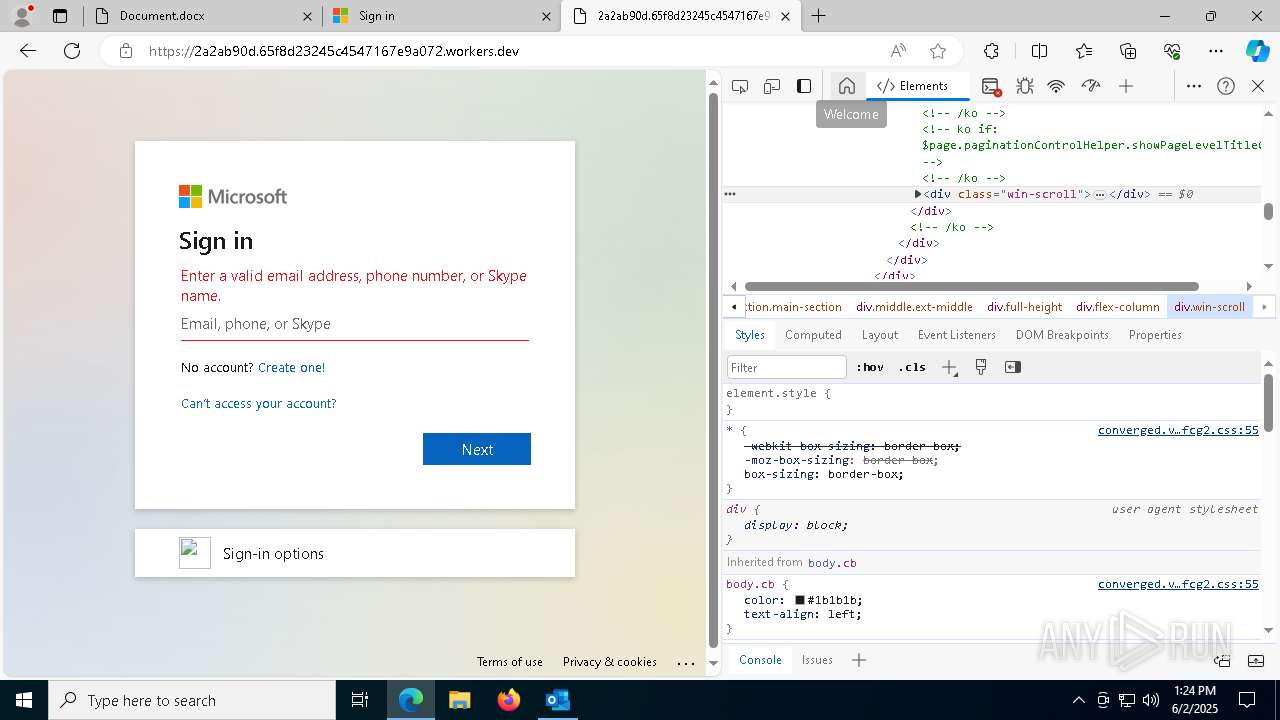Click the collapsed ellipsis inside win-scroll div
Viewport: 1280px width, 720px height.
point(1100,195)
